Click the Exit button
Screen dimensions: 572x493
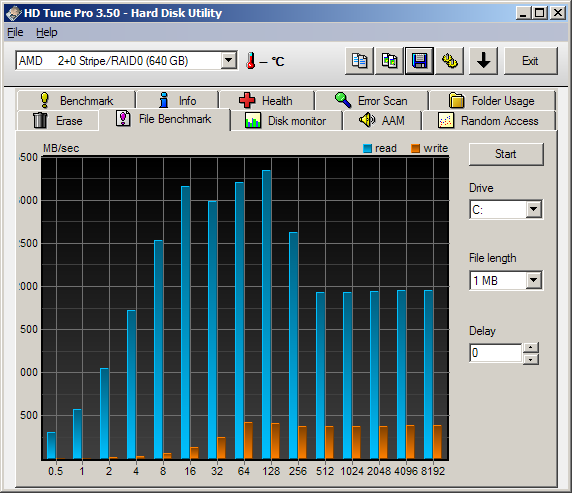530,61
